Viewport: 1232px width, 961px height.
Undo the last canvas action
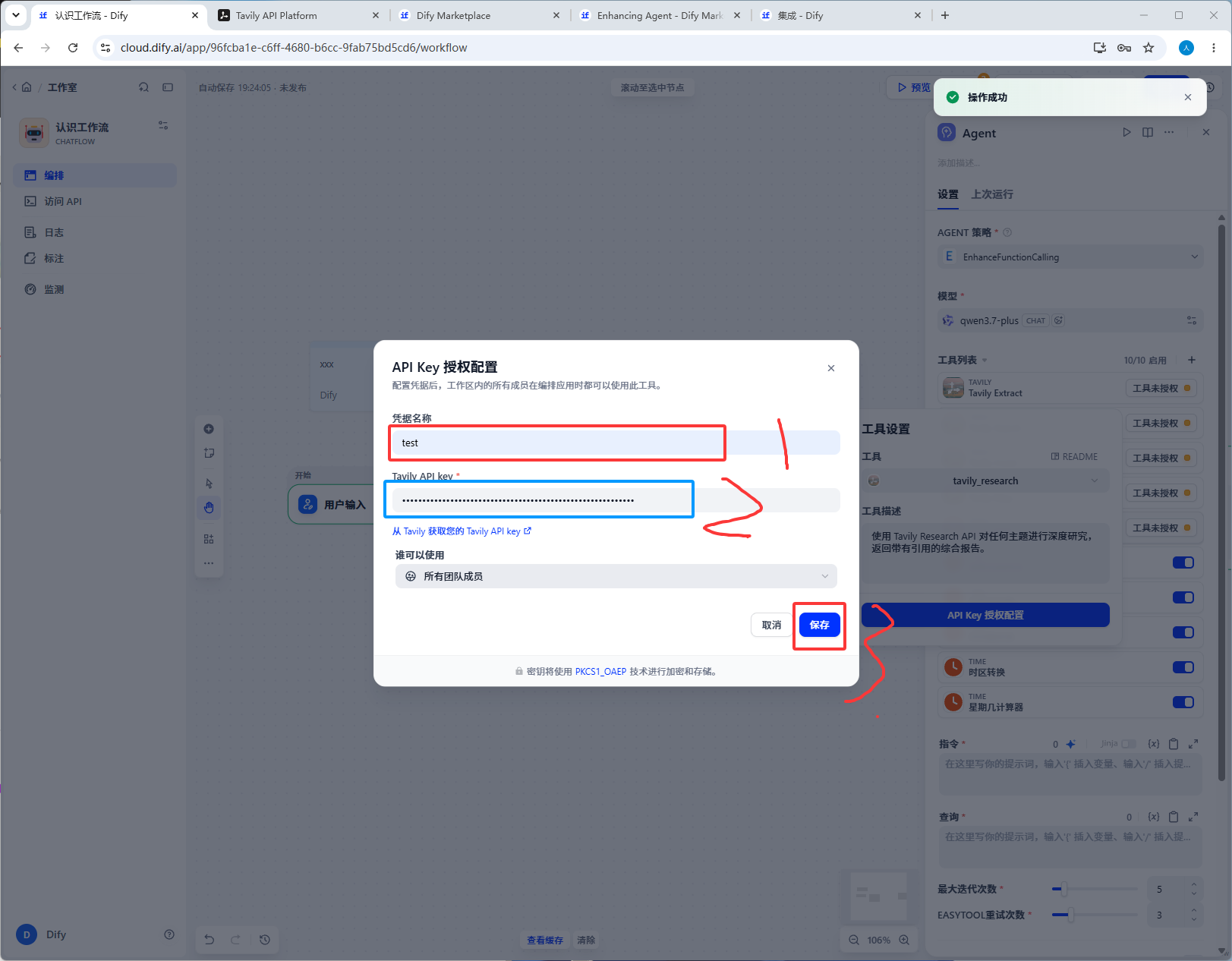(x=210, y=940)
